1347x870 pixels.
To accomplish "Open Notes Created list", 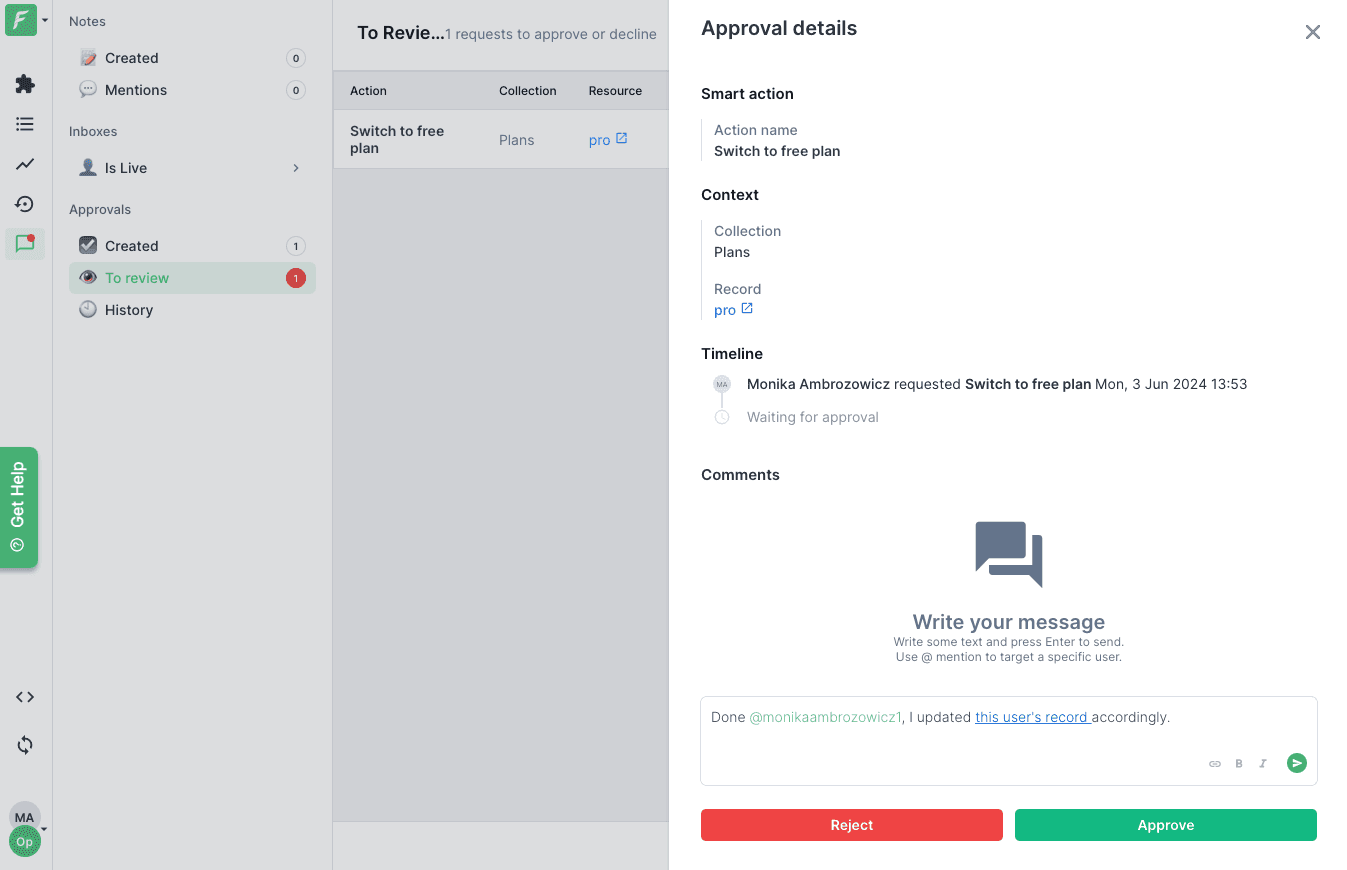I will coord(192,58).
